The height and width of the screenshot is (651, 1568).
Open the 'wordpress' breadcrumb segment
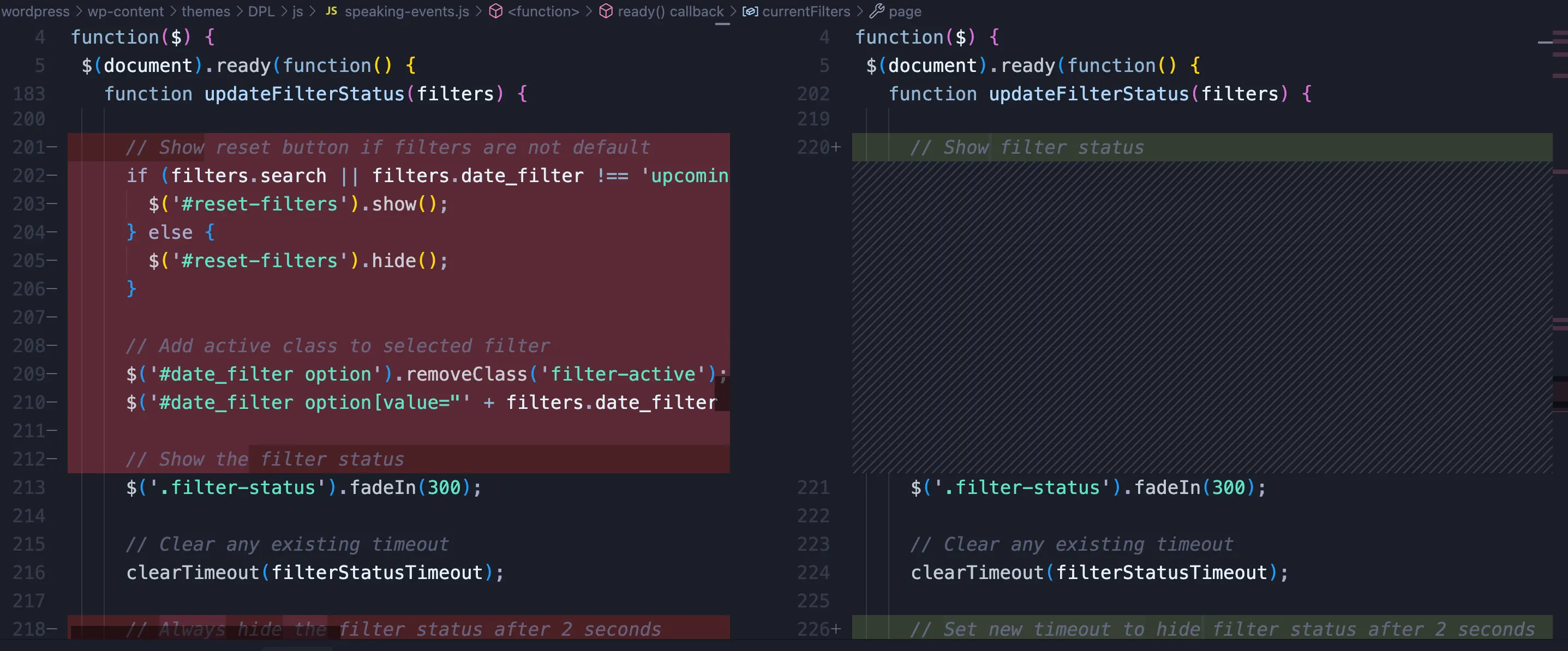tap(35, 11)
